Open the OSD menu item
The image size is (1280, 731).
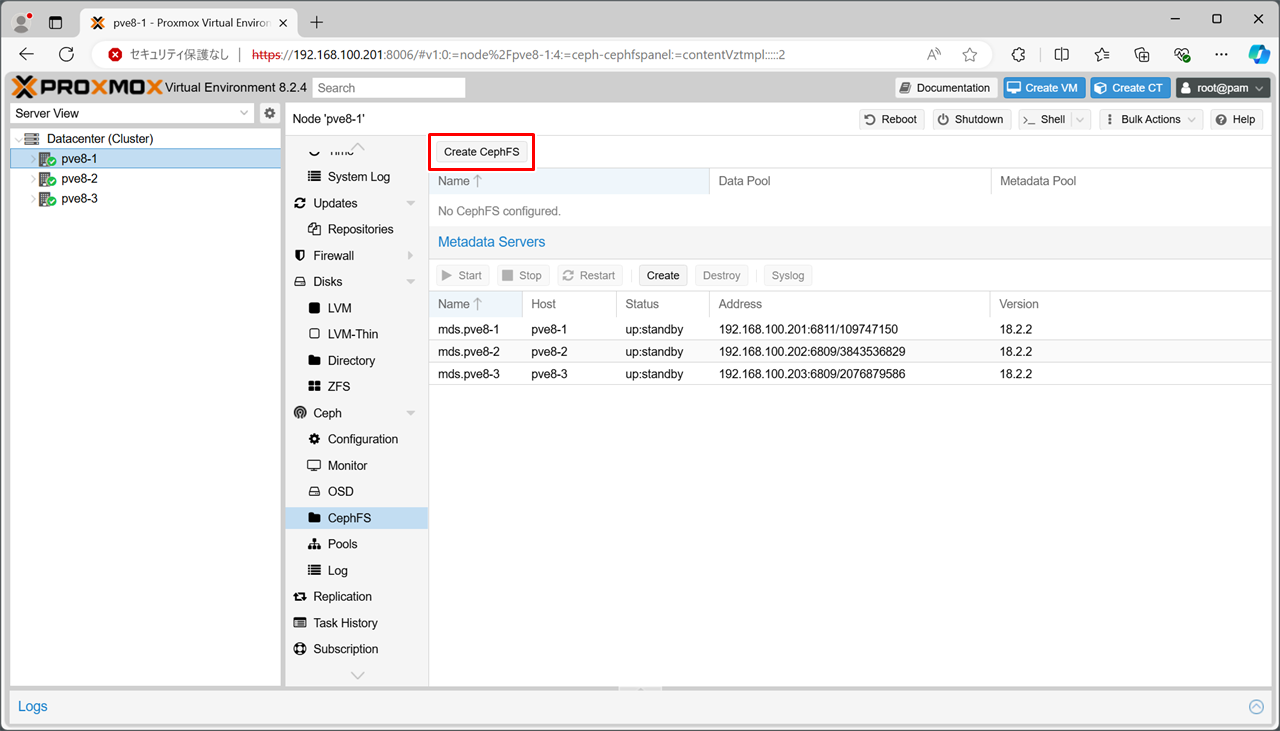340,491
